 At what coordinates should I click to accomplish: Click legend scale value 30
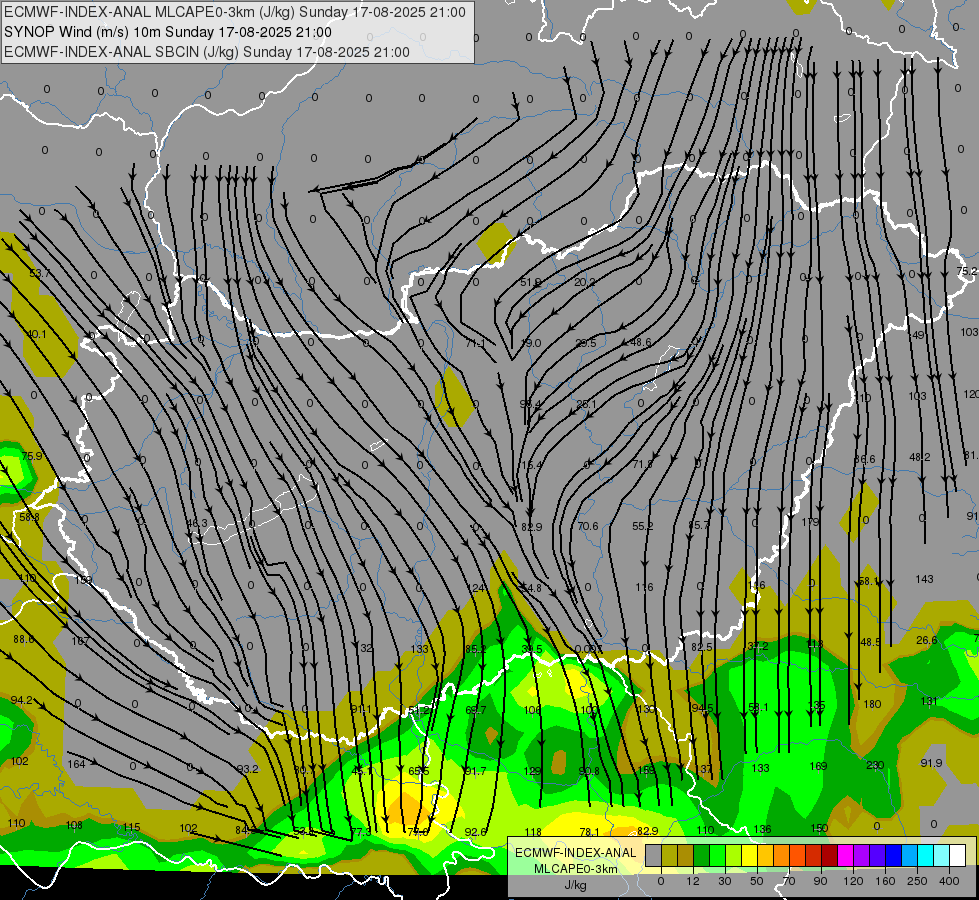[724, 881]
